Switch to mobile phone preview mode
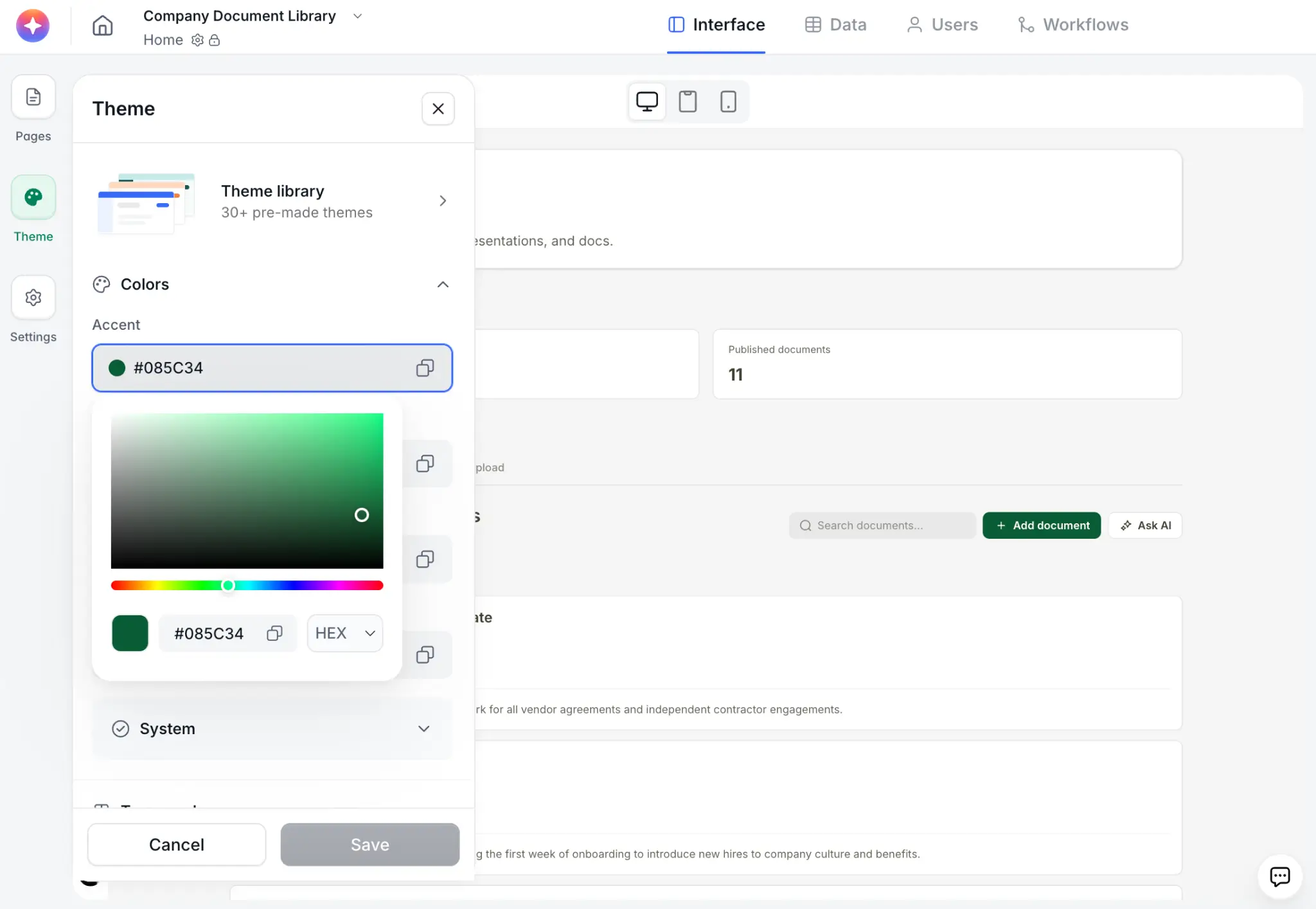Viewport: 1316px width, 909px height. [x=728, y=102]
